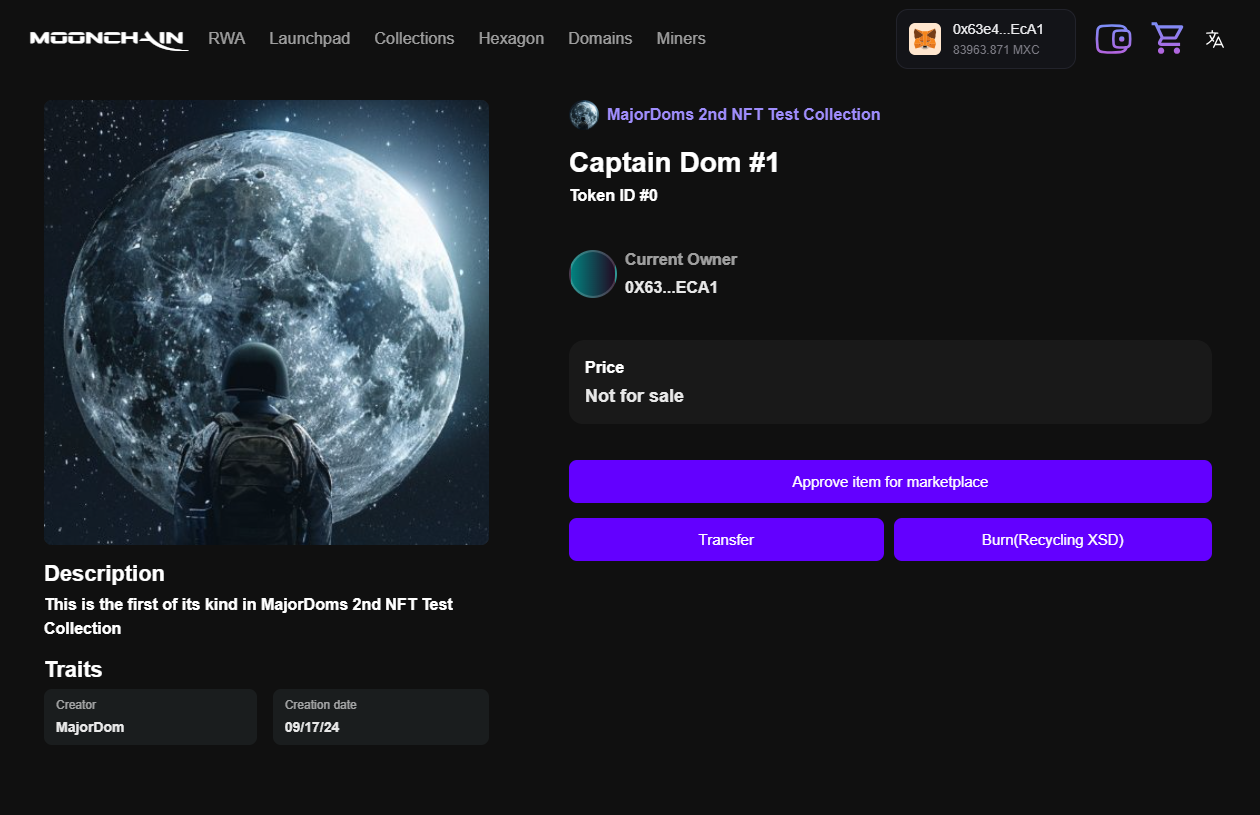Click Approve item for marketplace button
Viewport: 1260px width, 815px height.
(x=890, y=482)
